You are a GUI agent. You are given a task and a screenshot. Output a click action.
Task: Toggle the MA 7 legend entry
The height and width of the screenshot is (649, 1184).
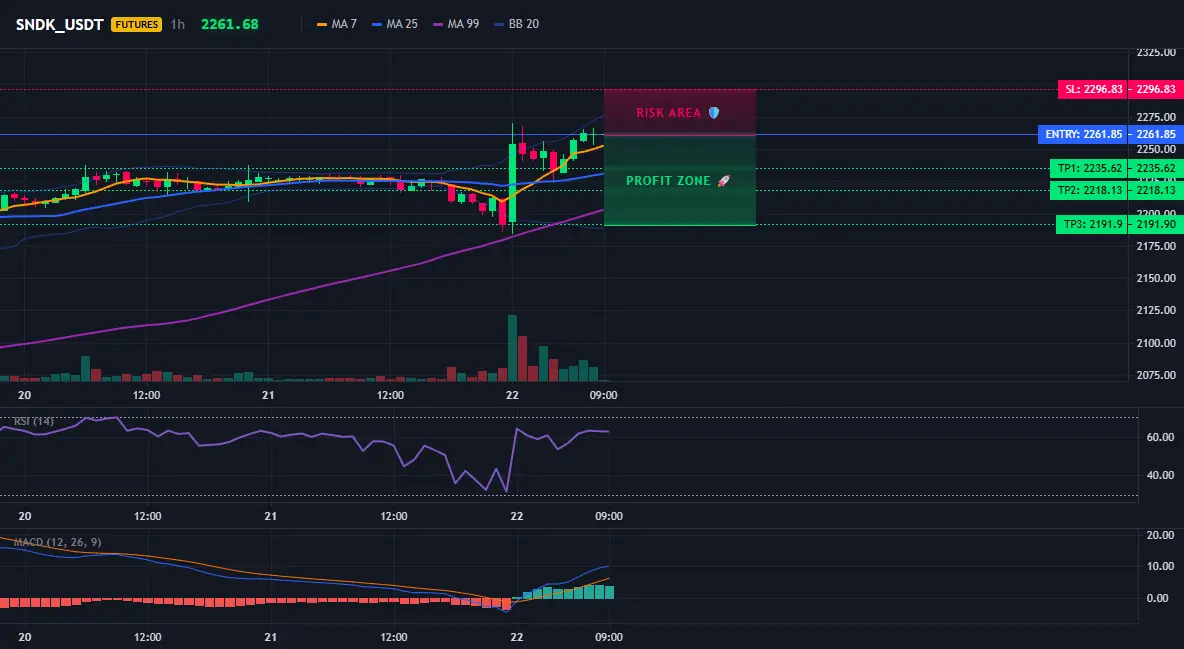point(338,24)
